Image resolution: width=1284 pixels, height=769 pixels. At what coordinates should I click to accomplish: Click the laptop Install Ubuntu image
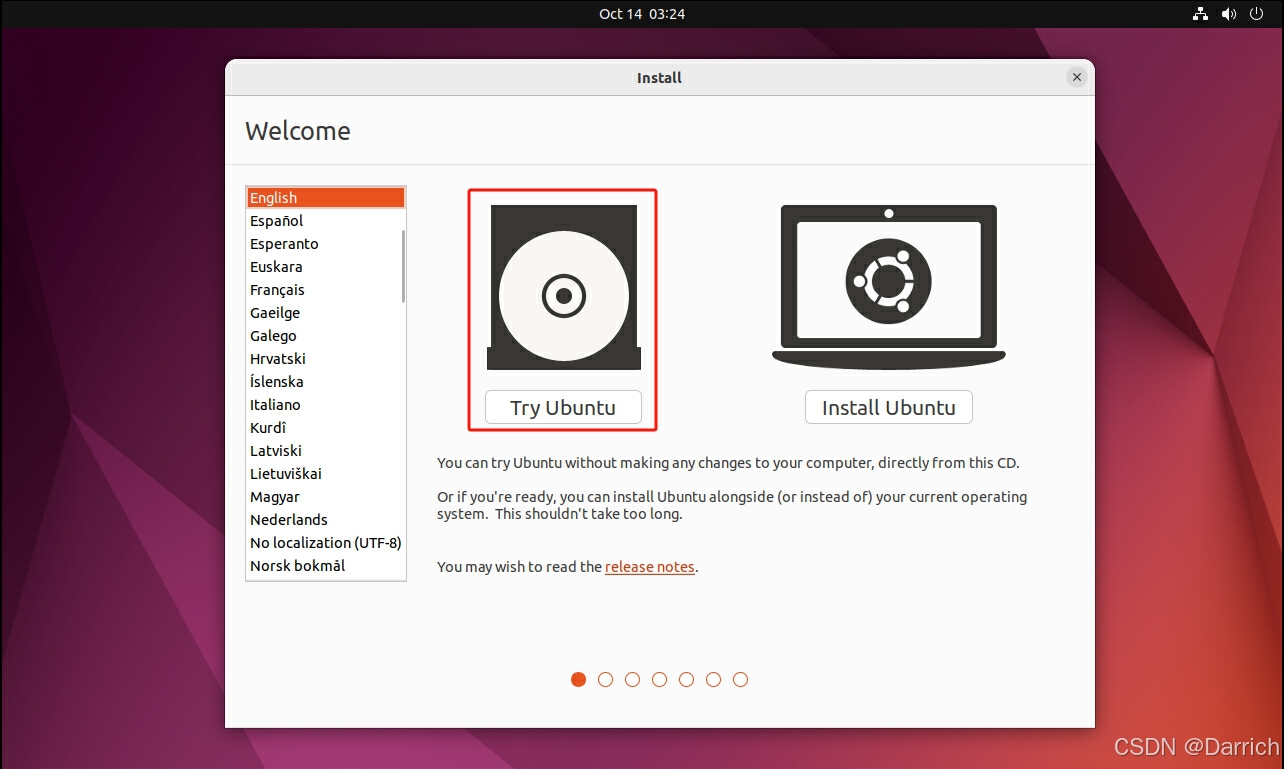click(x=889, y=288)
